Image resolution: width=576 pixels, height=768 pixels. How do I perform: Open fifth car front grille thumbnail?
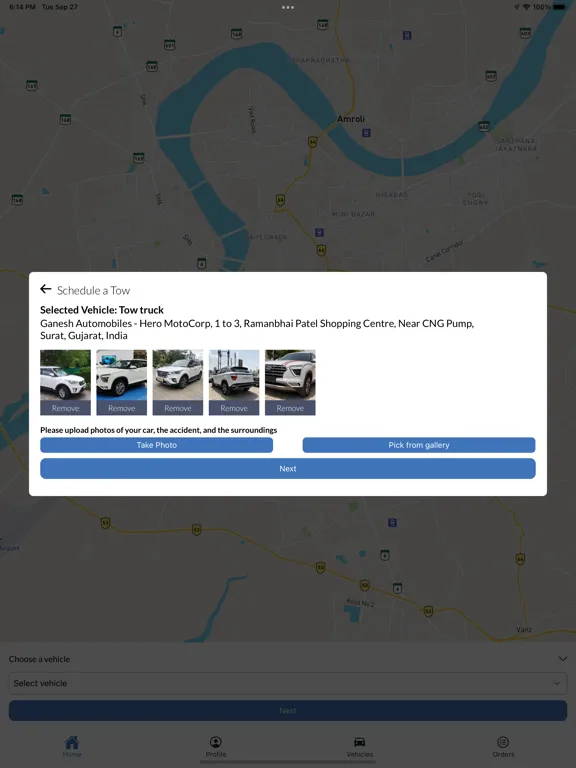pos(290,375)
